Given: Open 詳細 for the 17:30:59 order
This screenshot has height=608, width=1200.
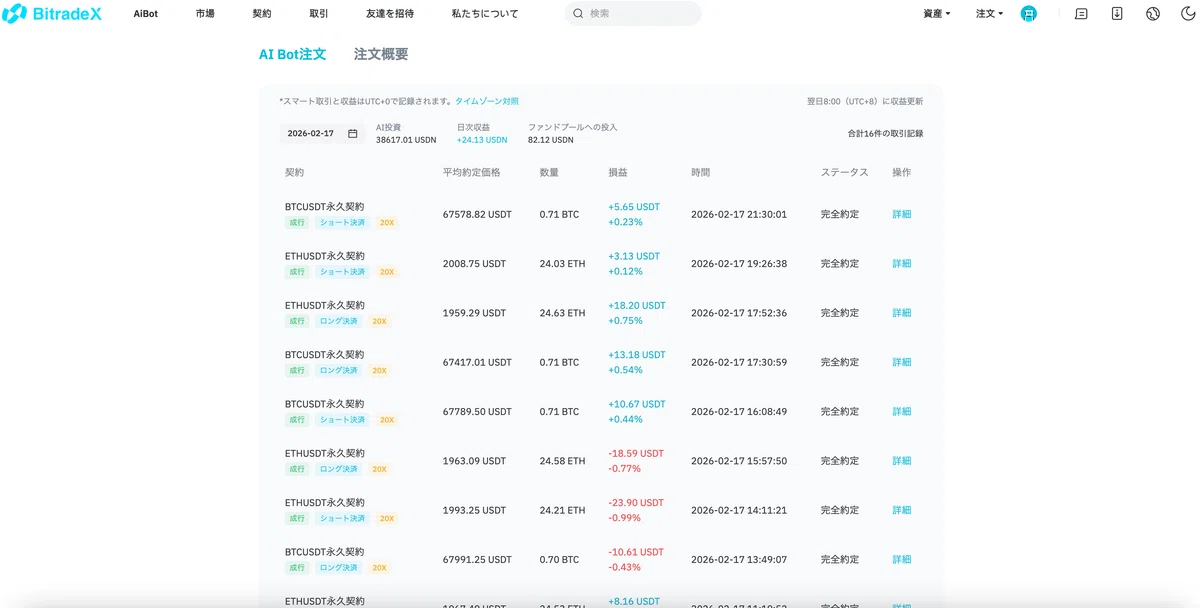Looking at the screenshot, I should (902, 362).
